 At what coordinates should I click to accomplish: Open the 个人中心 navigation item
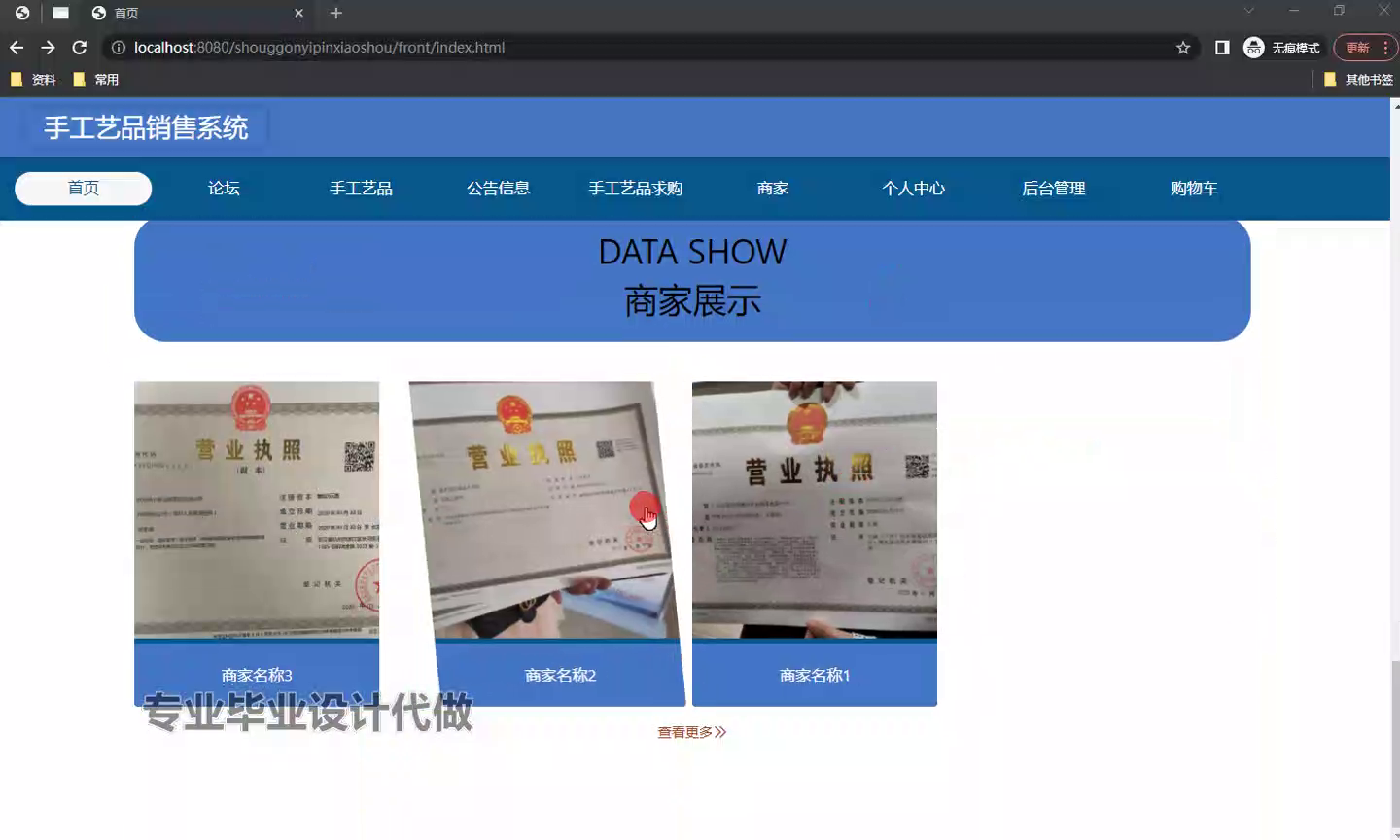(913, 189)
